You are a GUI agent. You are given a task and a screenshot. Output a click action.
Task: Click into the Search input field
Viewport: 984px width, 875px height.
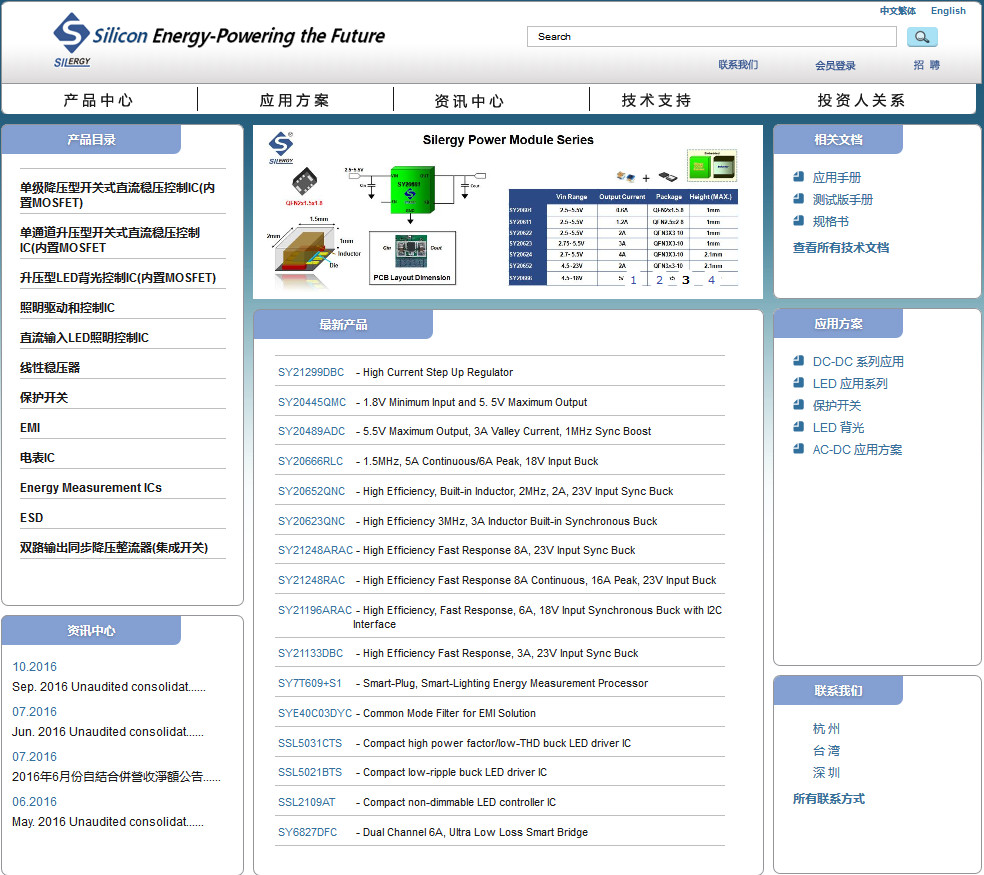pyautogui.click(x=712, y=36)
